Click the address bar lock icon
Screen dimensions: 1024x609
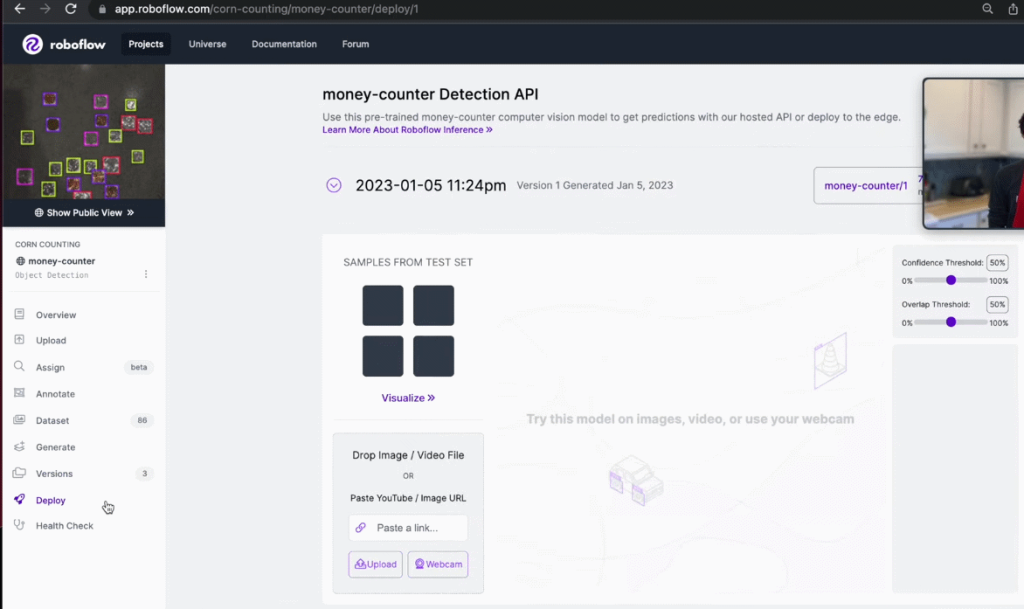[102, 9]
